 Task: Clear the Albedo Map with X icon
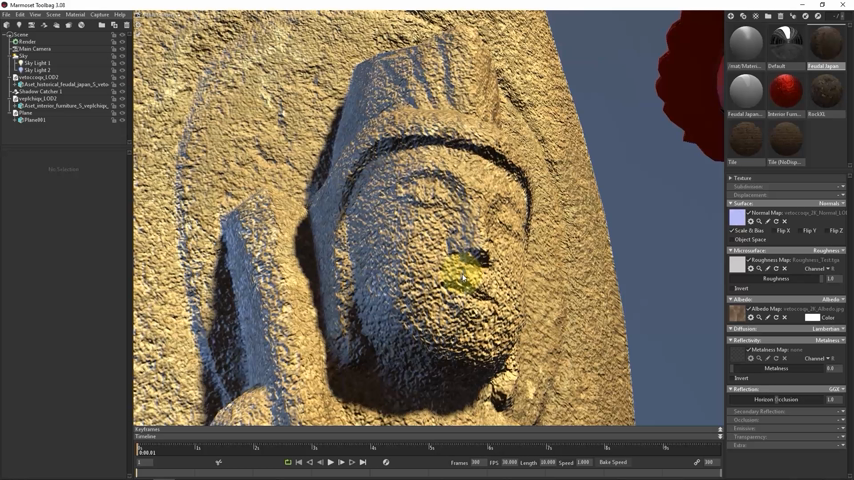point(785,318)
